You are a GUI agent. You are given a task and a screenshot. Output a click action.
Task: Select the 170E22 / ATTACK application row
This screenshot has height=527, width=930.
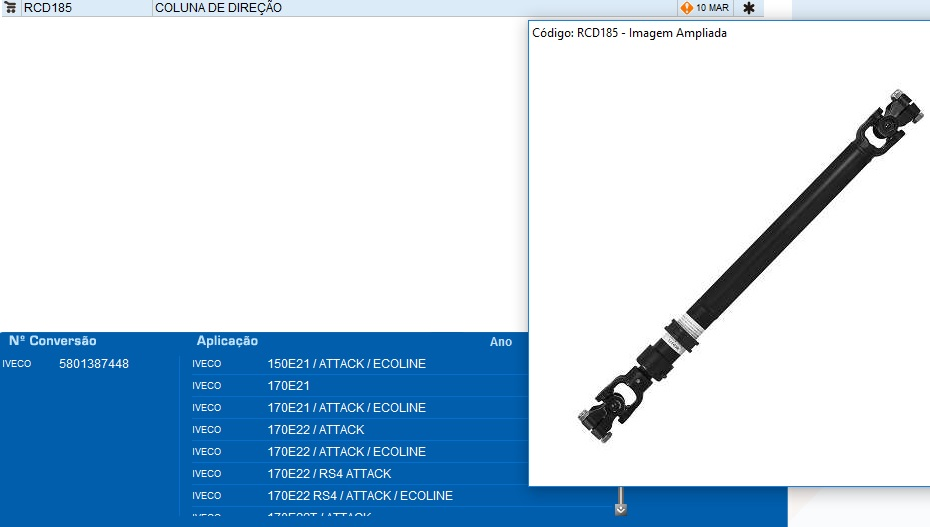tap(316, 430)
